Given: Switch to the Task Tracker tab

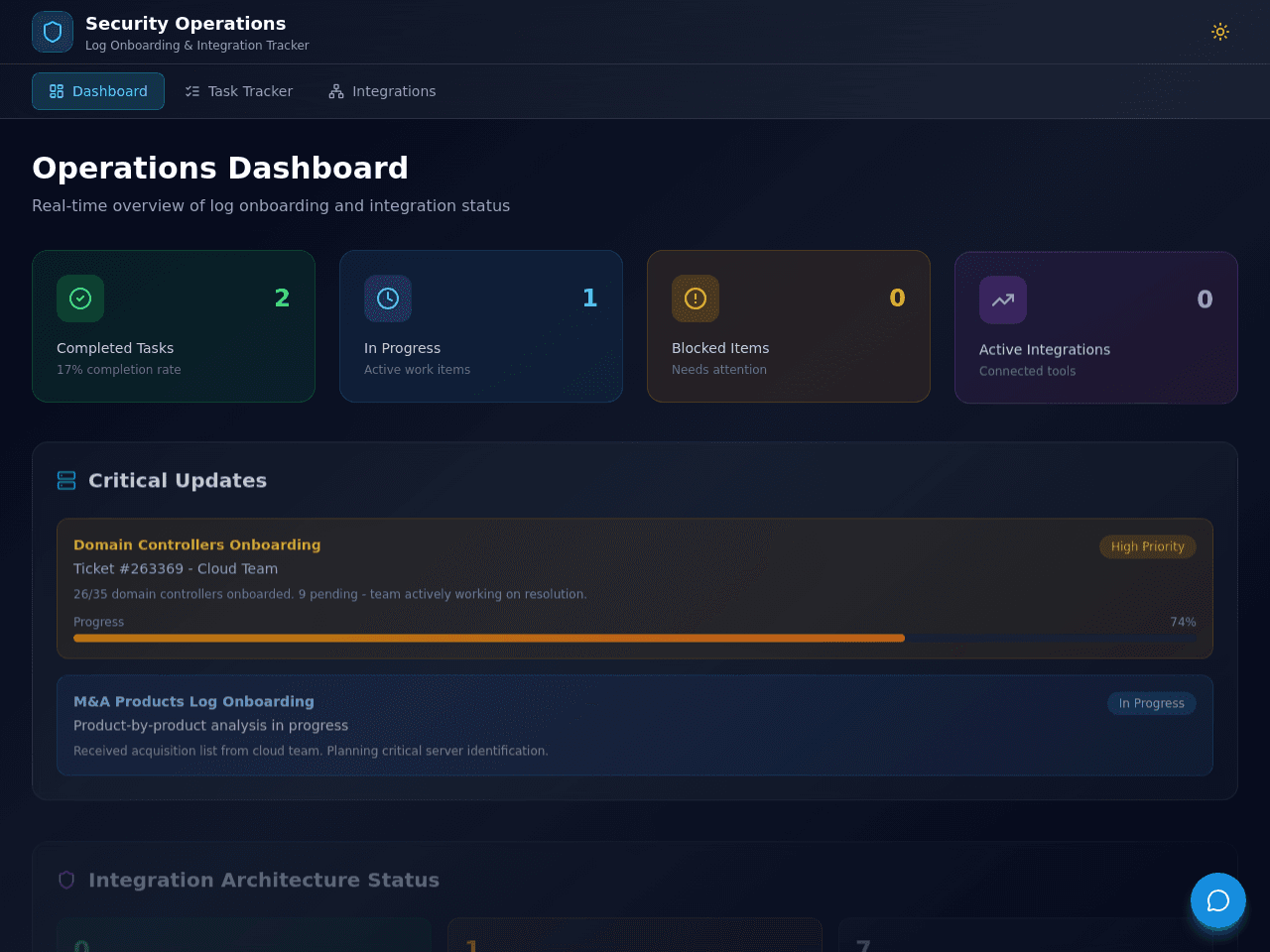Looking at the screenshot, I should (x=239, y=91).
